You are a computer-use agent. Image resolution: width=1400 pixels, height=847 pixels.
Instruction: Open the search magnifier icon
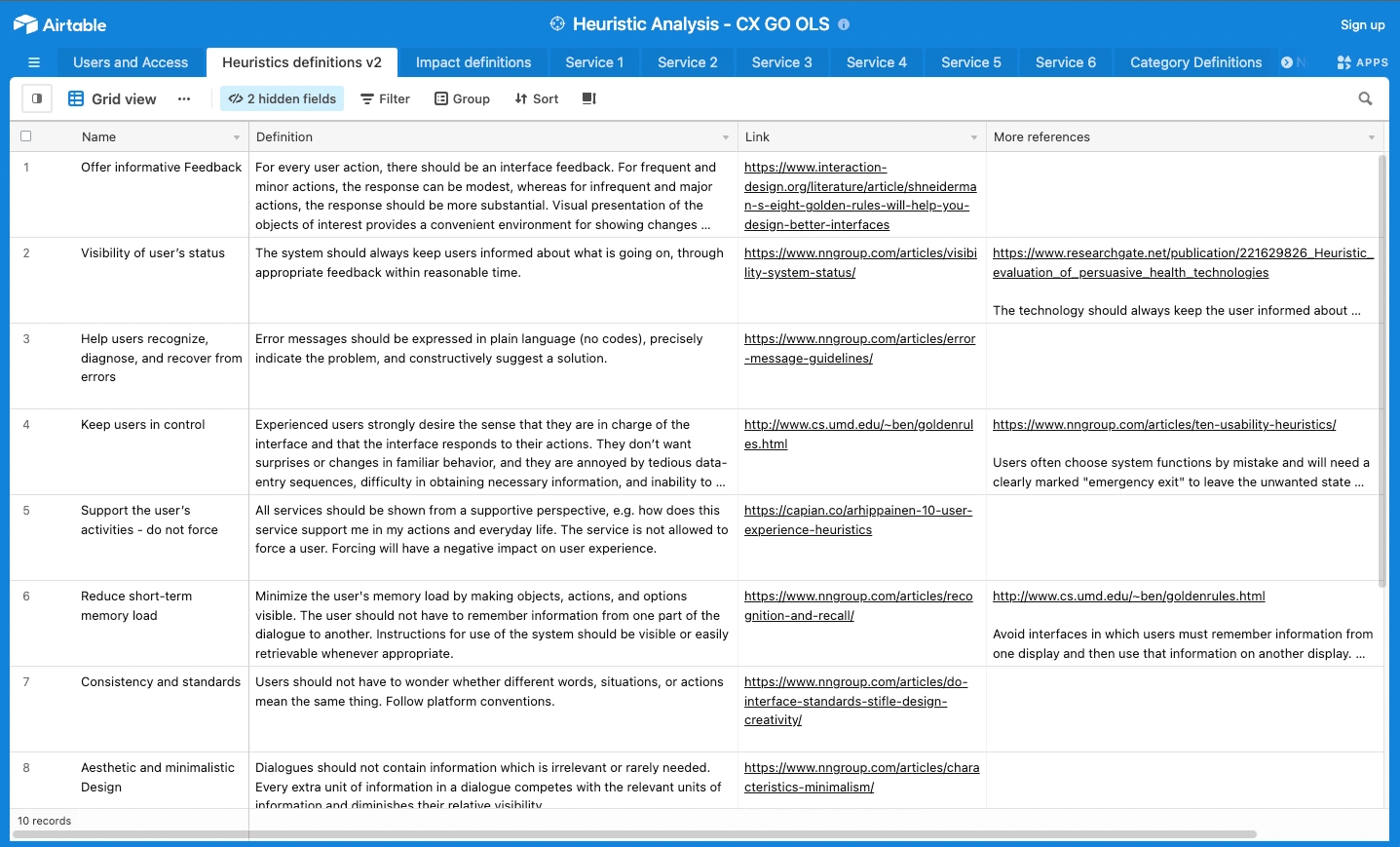coord(1365,98)
